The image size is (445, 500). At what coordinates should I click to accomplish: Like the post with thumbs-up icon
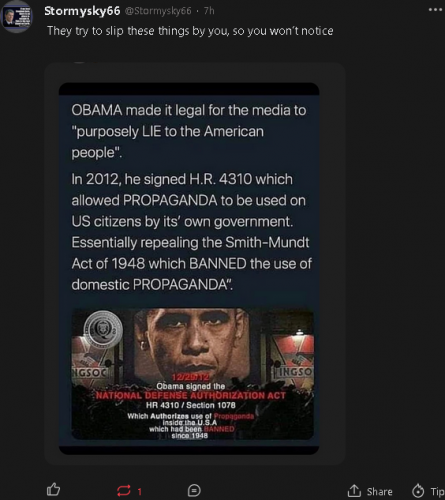(53, 489)
